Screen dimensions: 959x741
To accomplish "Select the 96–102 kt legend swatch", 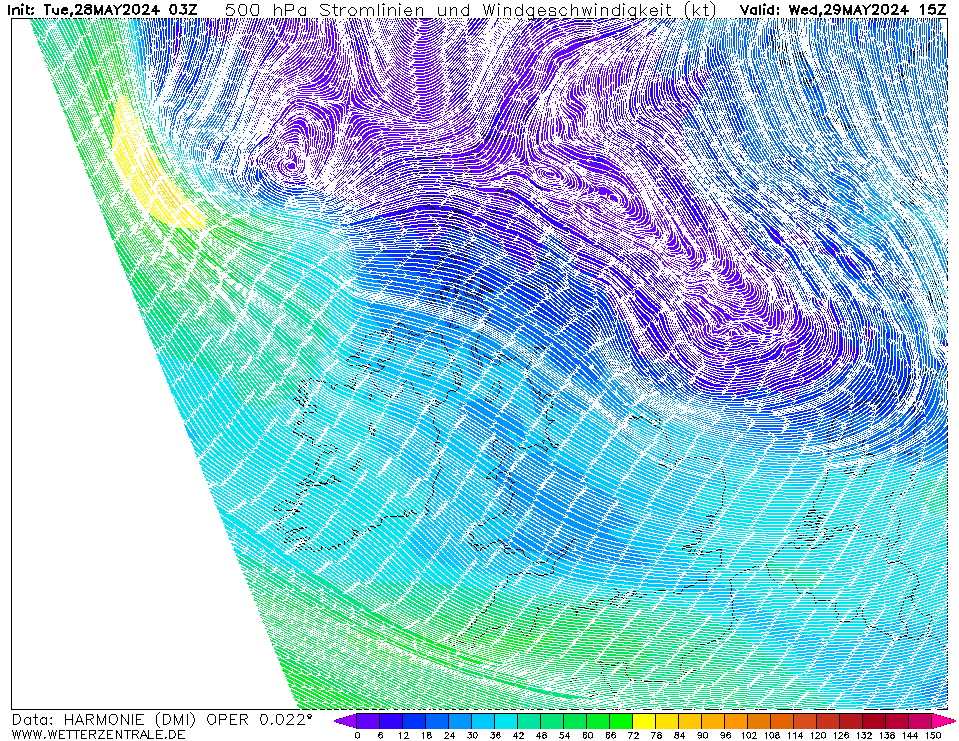I will pos(736,721).
